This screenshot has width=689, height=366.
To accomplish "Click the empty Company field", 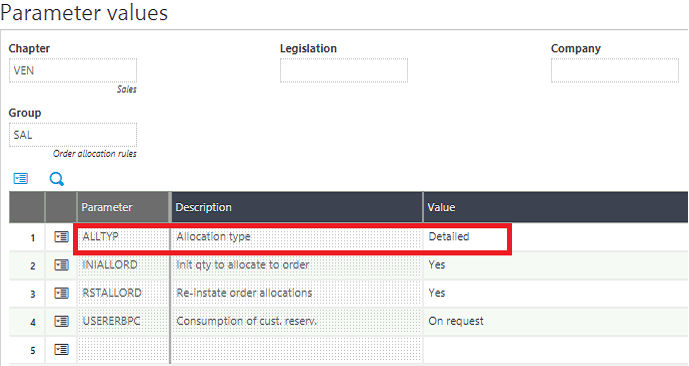I will tap(615, 70).
